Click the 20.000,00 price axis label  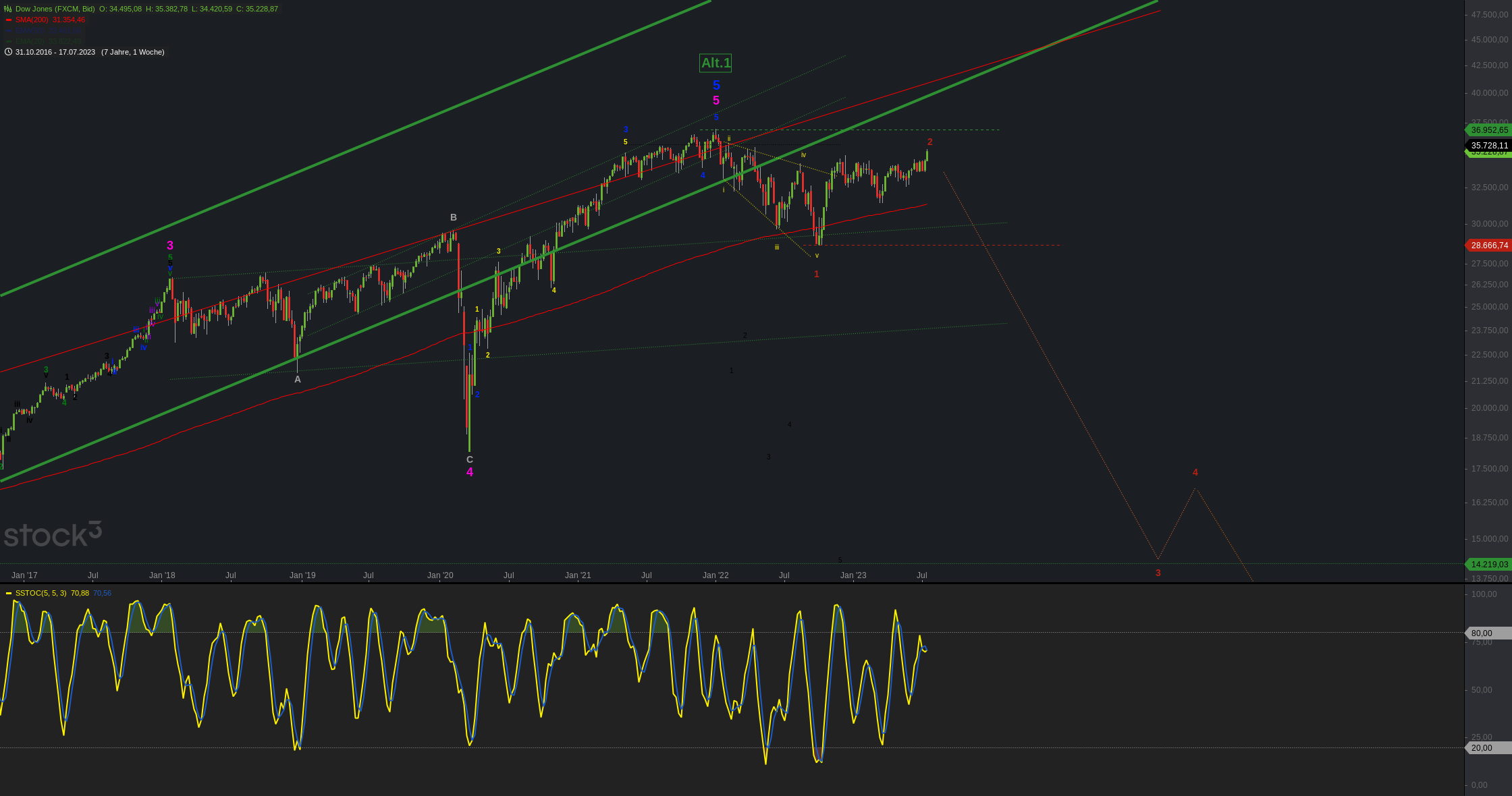click(1490, 408)
